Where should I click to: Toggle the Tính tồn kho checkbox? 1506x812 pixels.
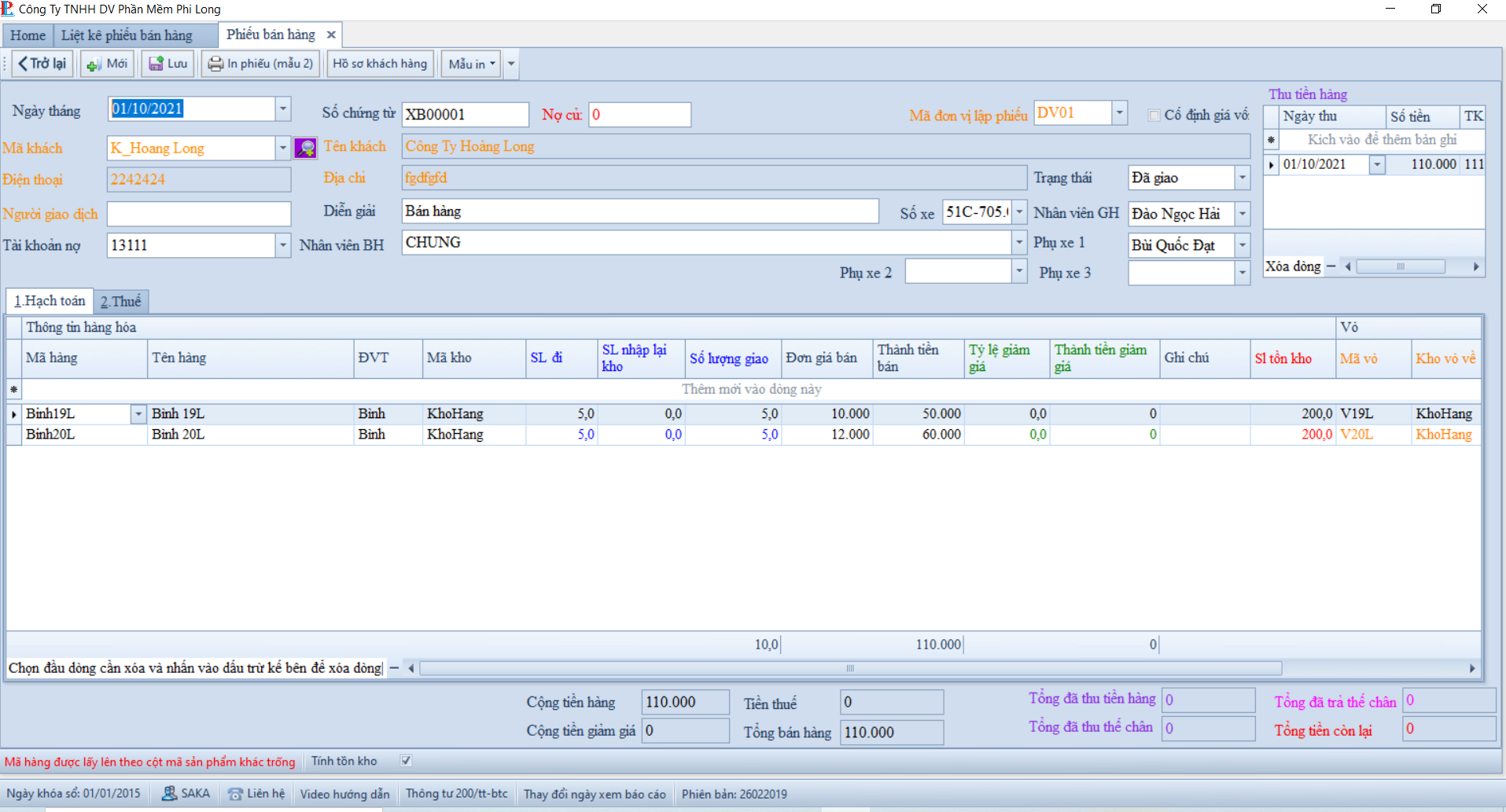coord(406,761)
